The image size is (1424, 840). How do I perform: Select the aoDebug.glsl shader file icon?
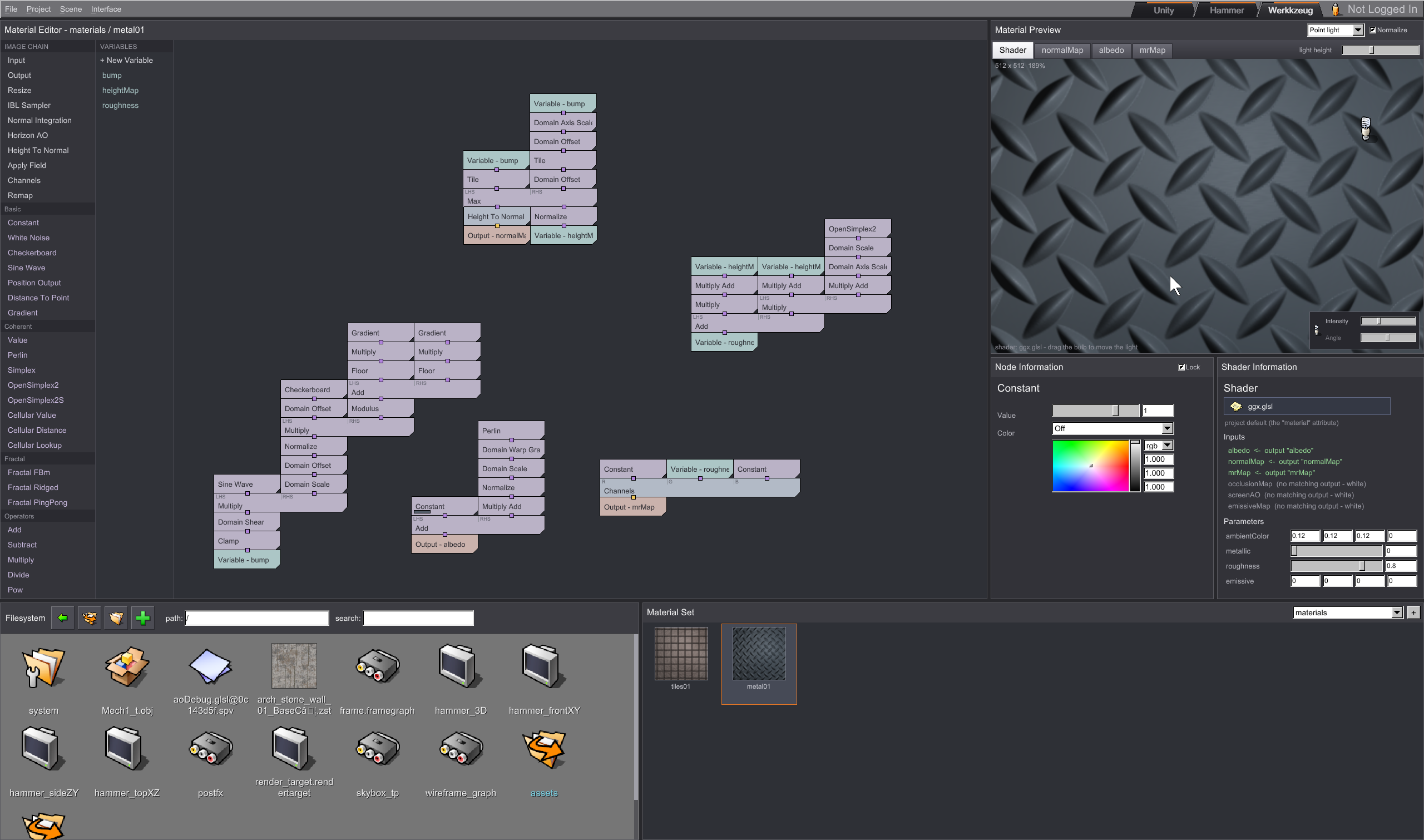tap(211, 668)
